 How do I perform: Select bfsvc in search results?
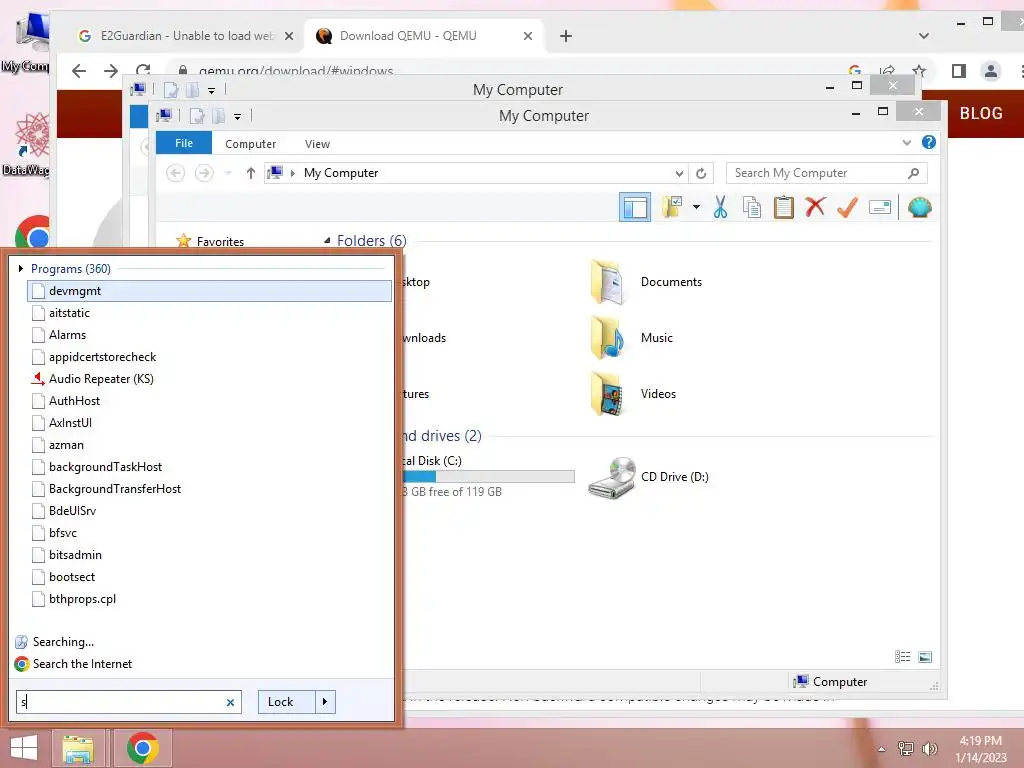coord(210,533)
